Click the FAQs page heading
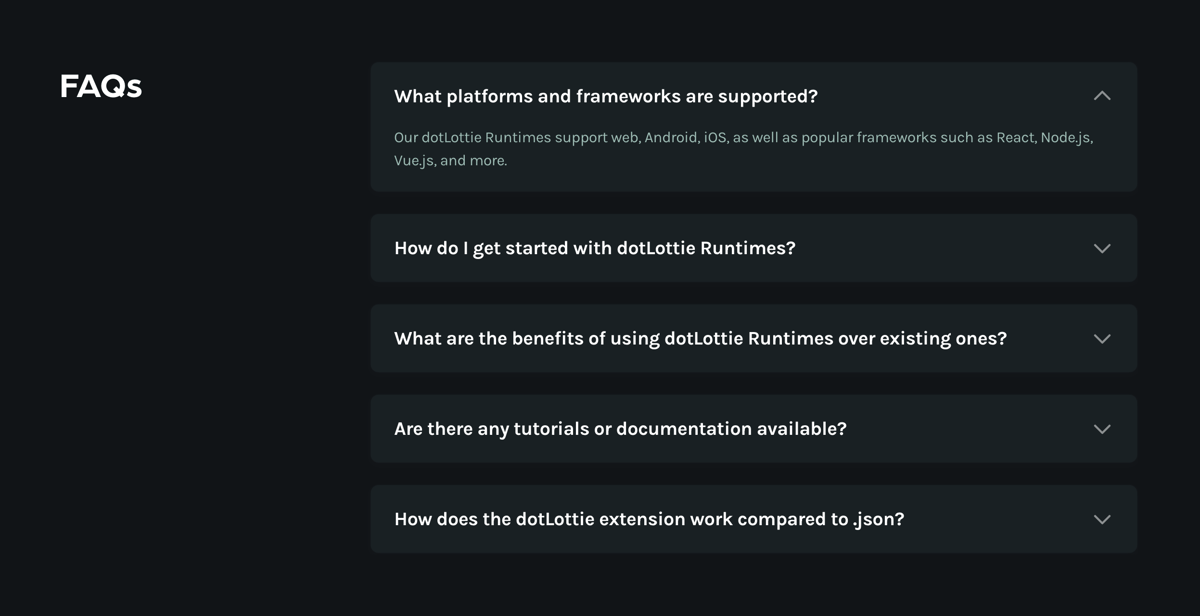Viewport: 1200px width, 616px height. pos(100,86)
